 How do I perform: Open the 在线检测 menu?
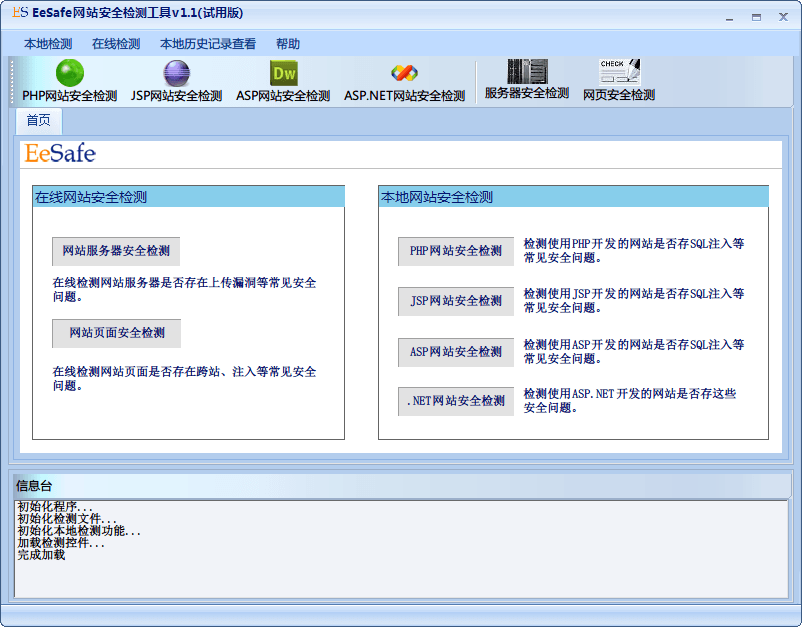pos(116,44)
